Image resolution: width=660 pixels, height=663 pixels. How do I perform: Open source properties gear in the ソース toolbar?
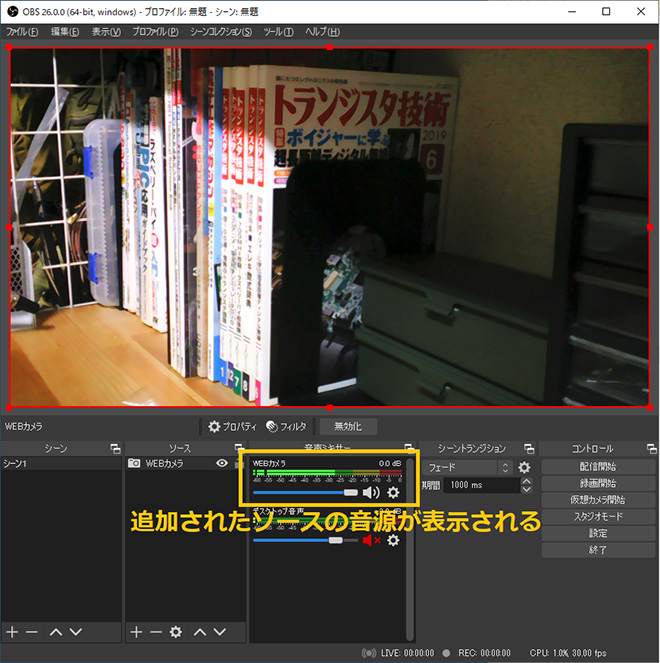(176, 632)
